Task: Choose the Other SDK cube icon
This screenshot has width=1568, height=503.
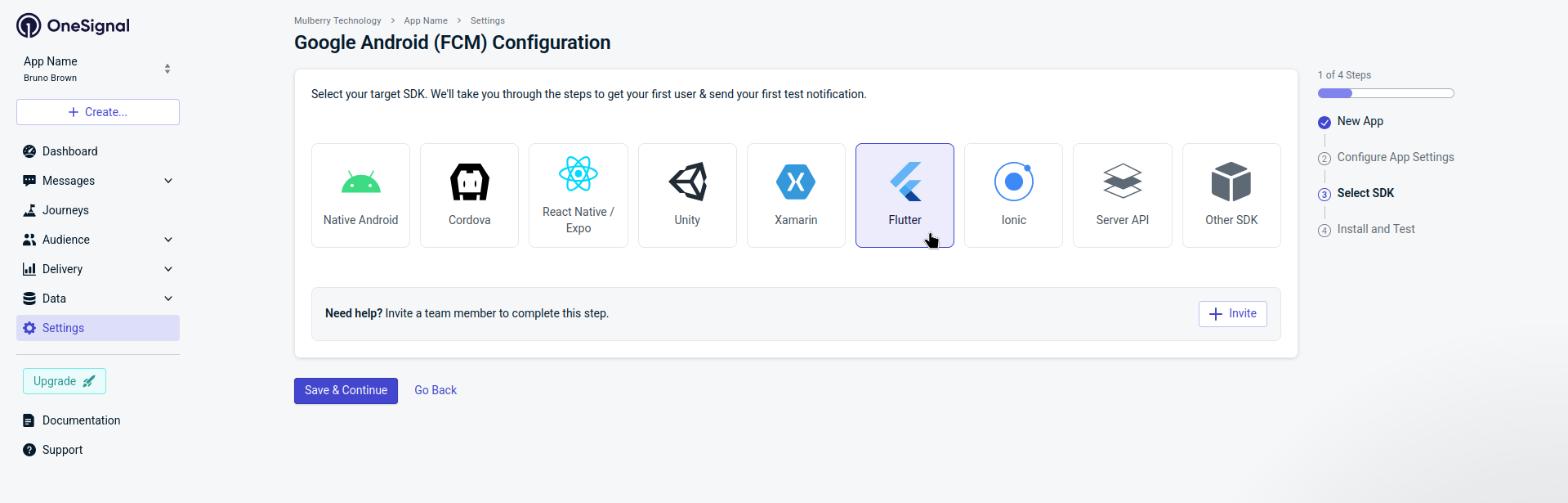Action: tap(1231, 182)
